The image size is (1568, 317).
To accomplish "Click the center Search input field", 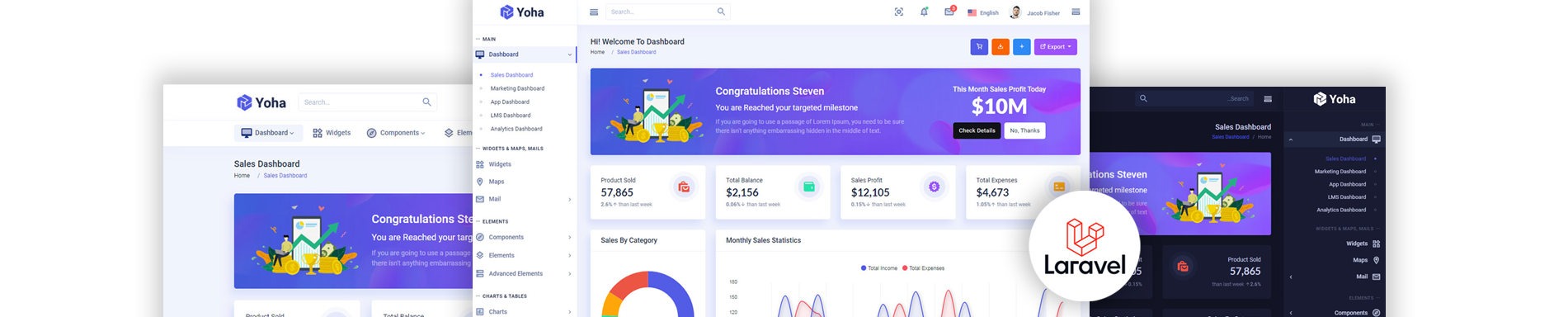I will pyautogui.click(x=668, y=12).
